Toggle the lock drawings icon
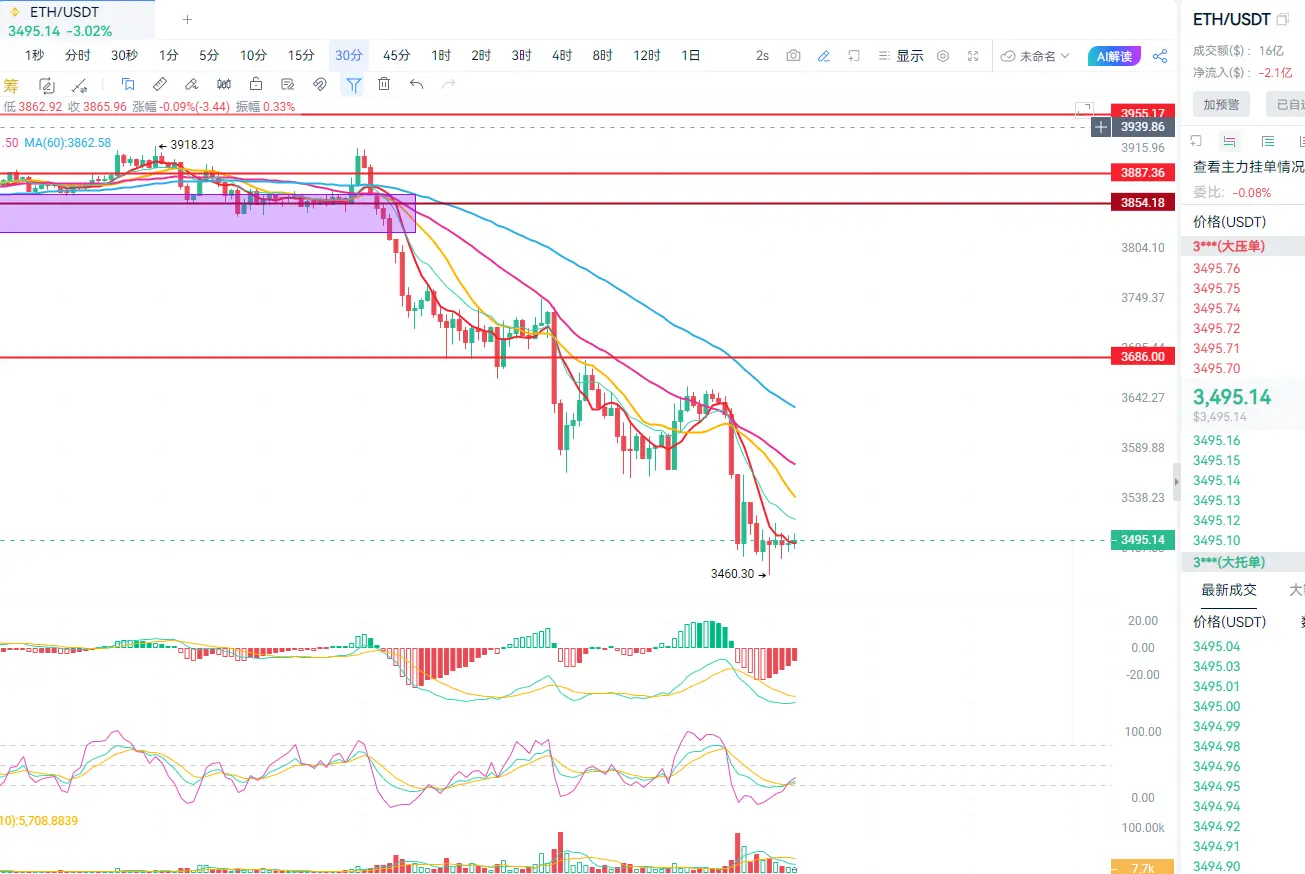This screenshot has height=874, width=1305. [256, 84]
